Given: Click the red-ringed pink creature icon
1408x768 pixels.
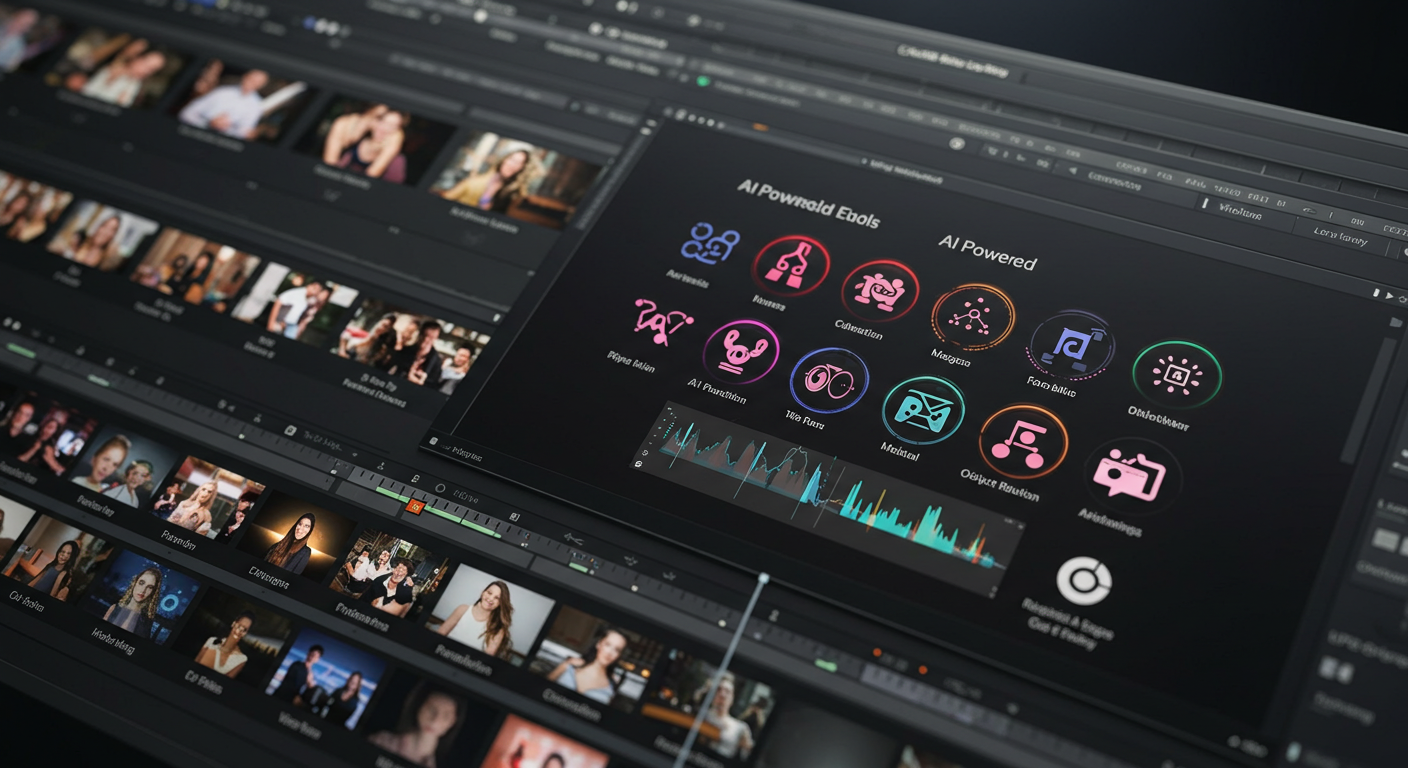Looking at the screenshot, I should coord(879,289).
